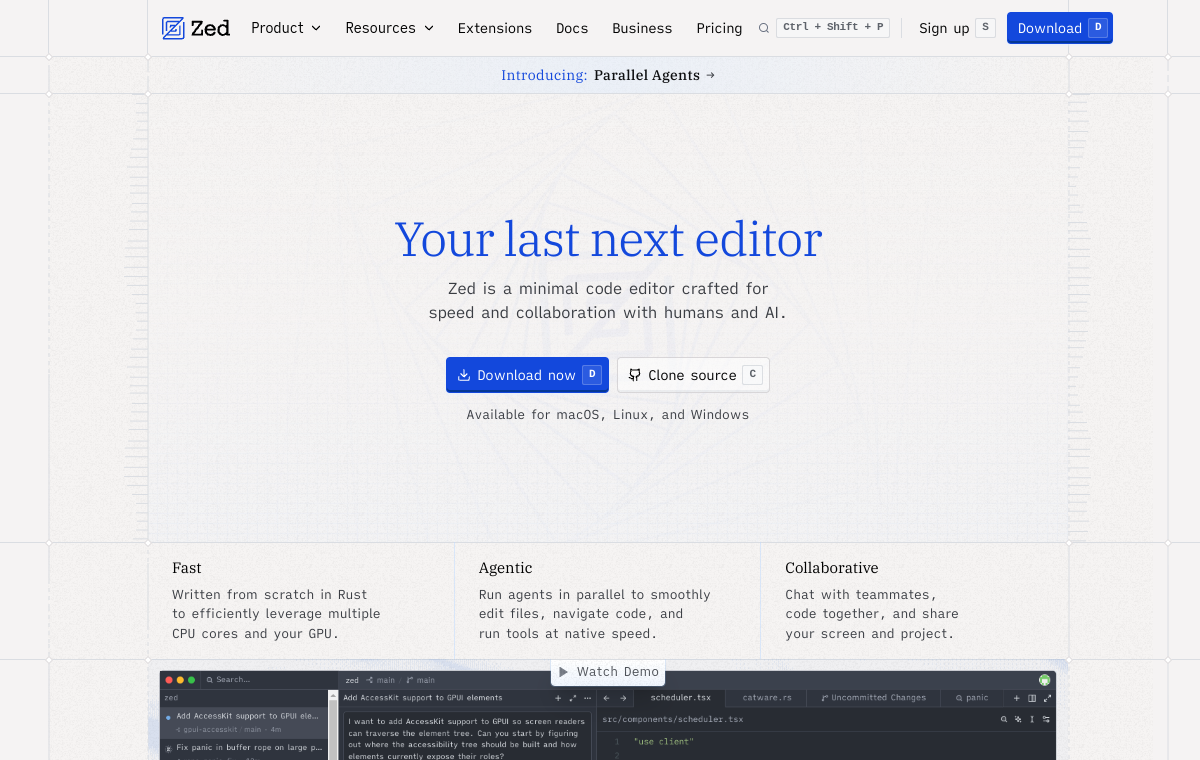This screenshot has height=760, width=1200.
Task: Click the yellow minimize dot in editor demo
Action: click(x=180, y=680)
